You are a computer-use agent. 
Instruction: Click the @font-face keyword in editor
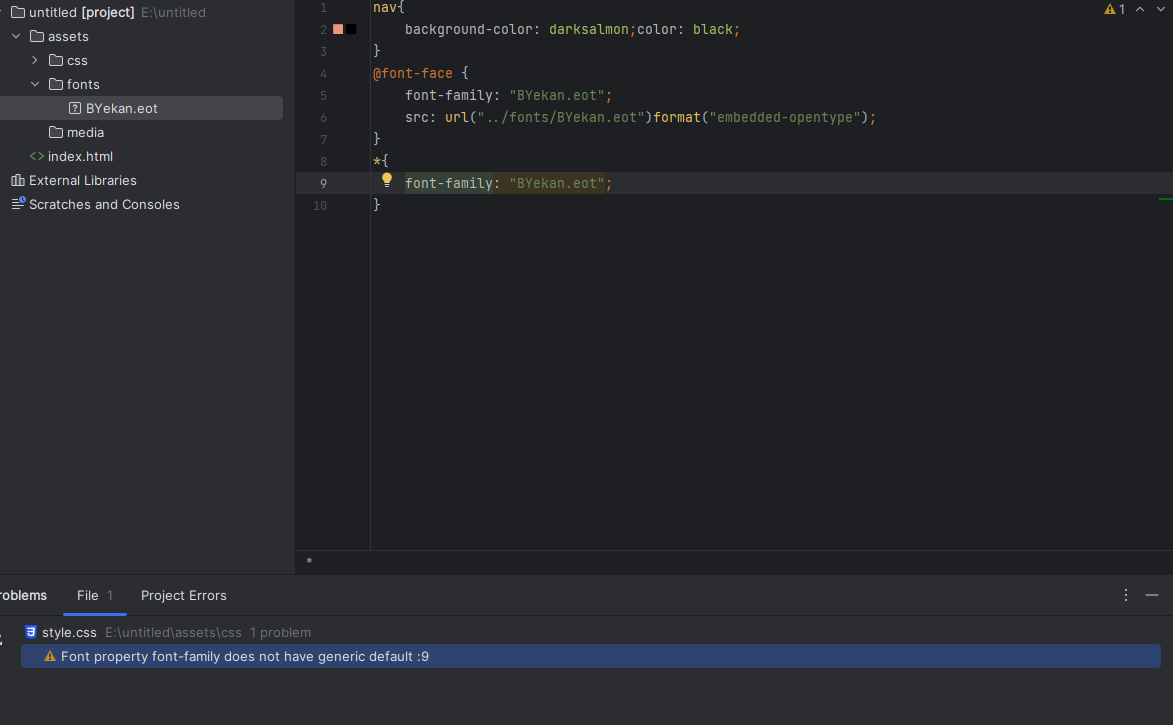click(413, 73)
